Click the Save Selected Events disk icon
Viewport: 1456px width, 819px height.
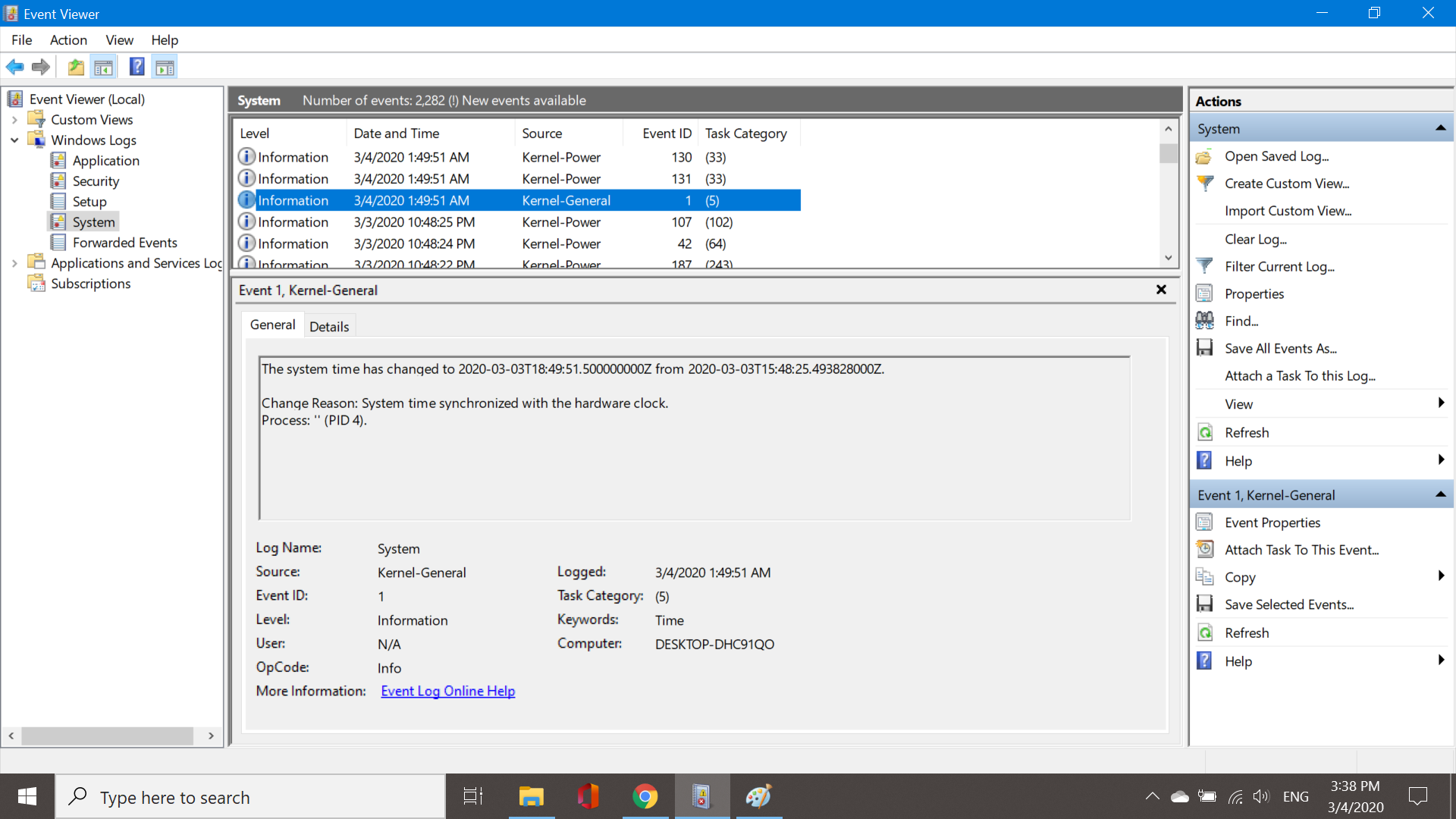point(1204,604)
